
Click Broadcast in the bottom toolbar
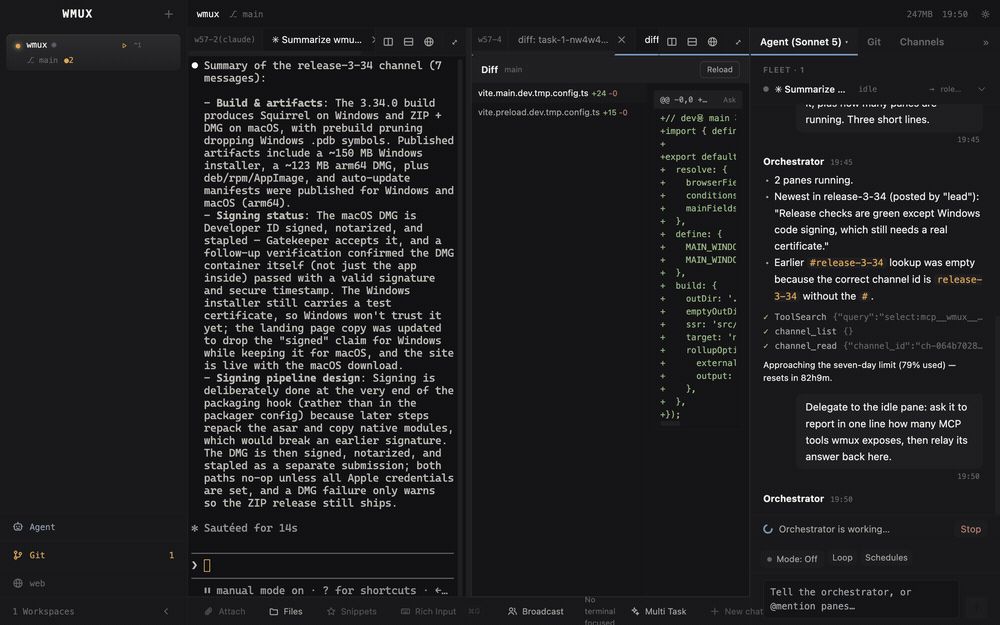coord(536,611)
